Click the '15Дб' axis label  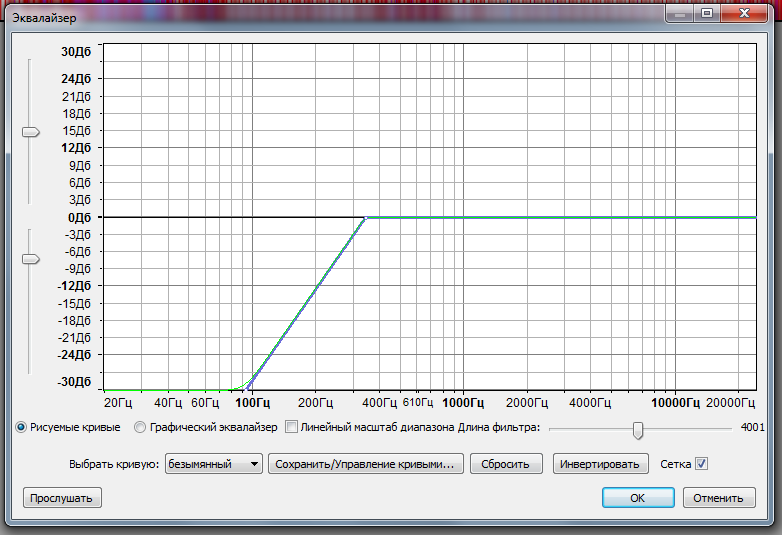tap(77, 131)
